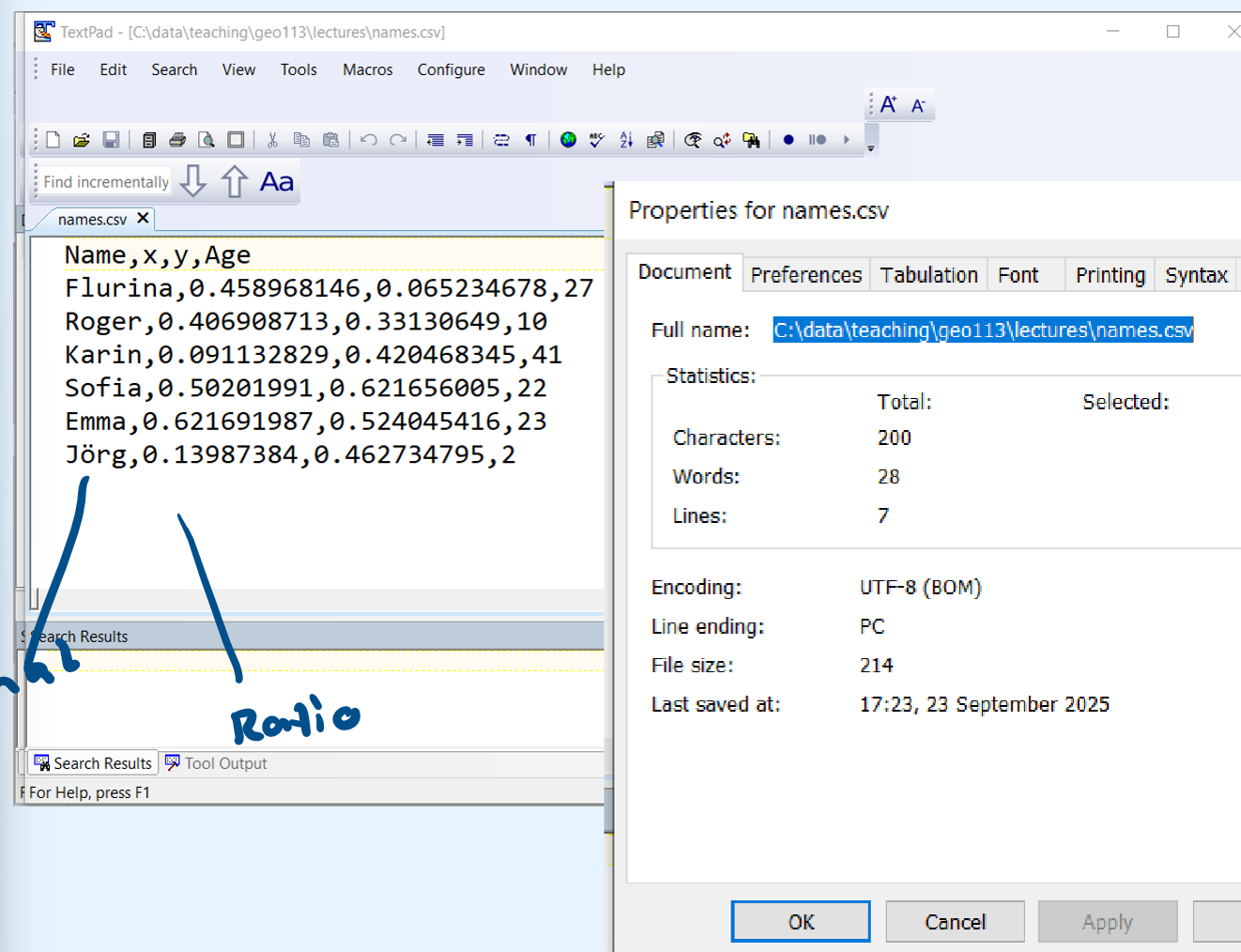
Task: Close the names.csv tab with the X
Action: [x=143, y=218]
